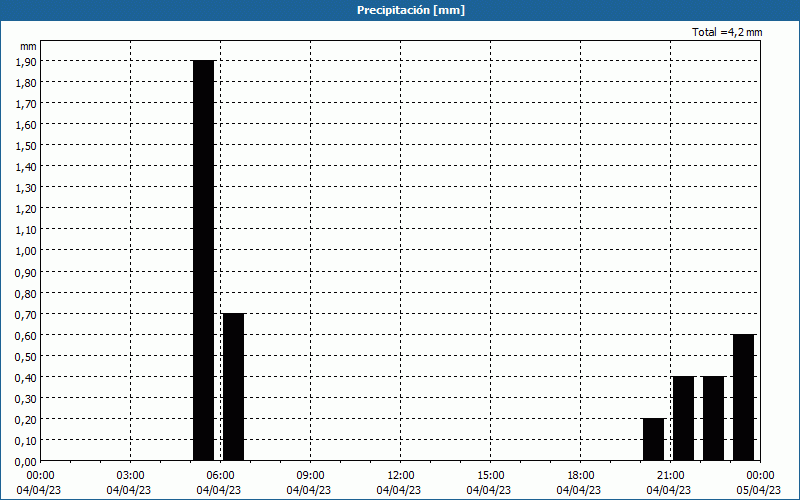Image resolution: width=800 pixels, height=500 pixels.
Task: Pick the 1,60 y-axis value
Action: 26,124
